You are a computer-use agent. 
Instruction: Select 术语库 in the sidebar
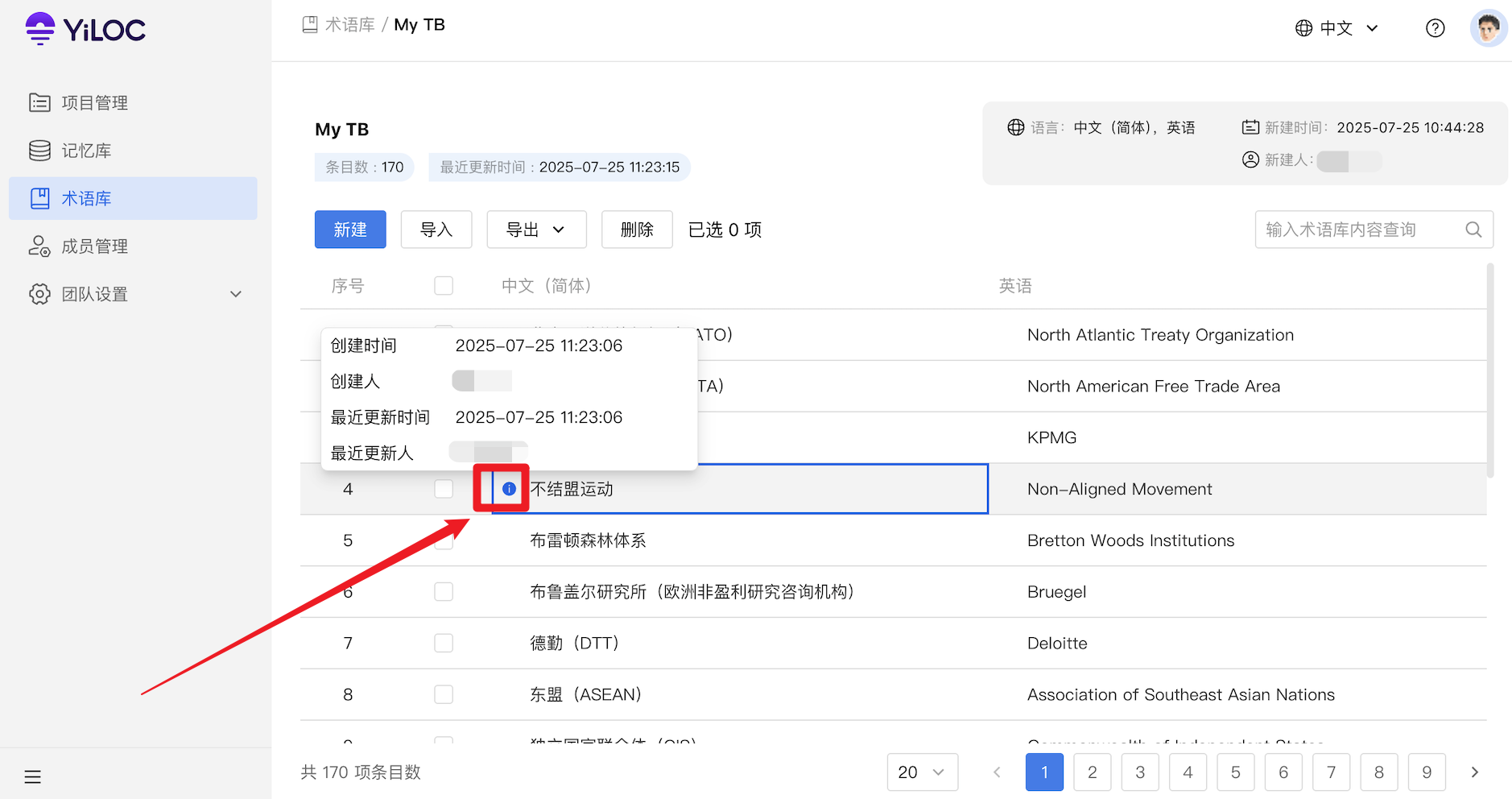133,198
